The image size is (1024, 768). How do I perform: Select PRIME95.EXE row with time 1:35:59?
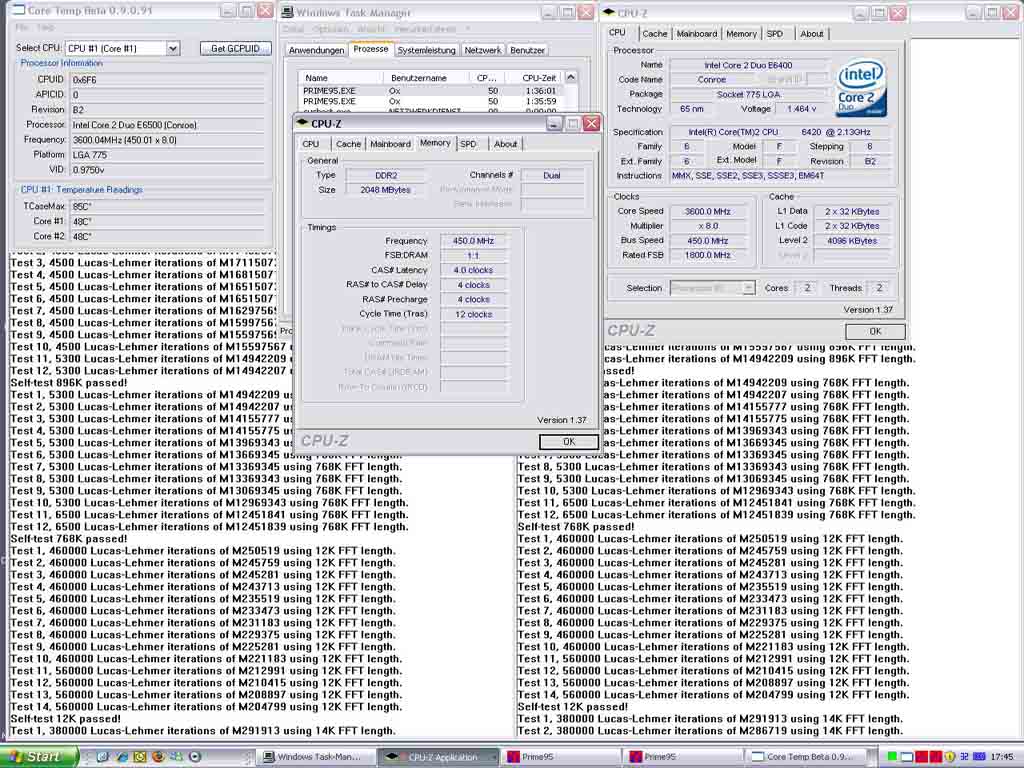[x=430, y=101]
